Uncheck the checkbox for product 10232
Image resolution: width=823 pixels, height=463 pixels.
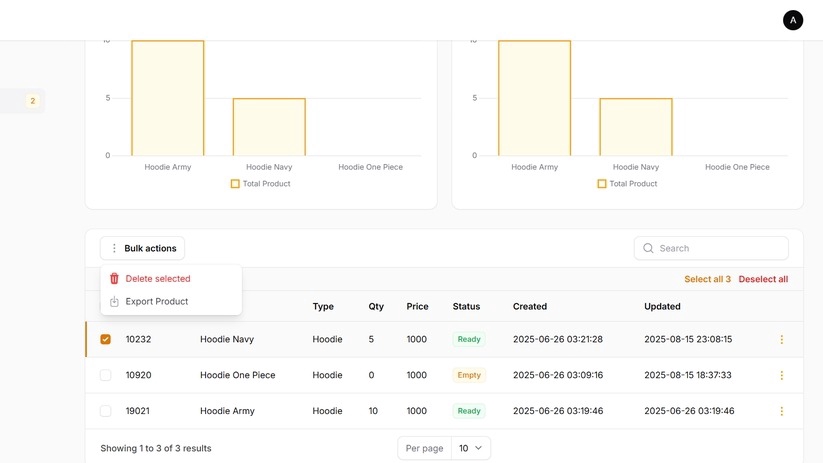105,339
